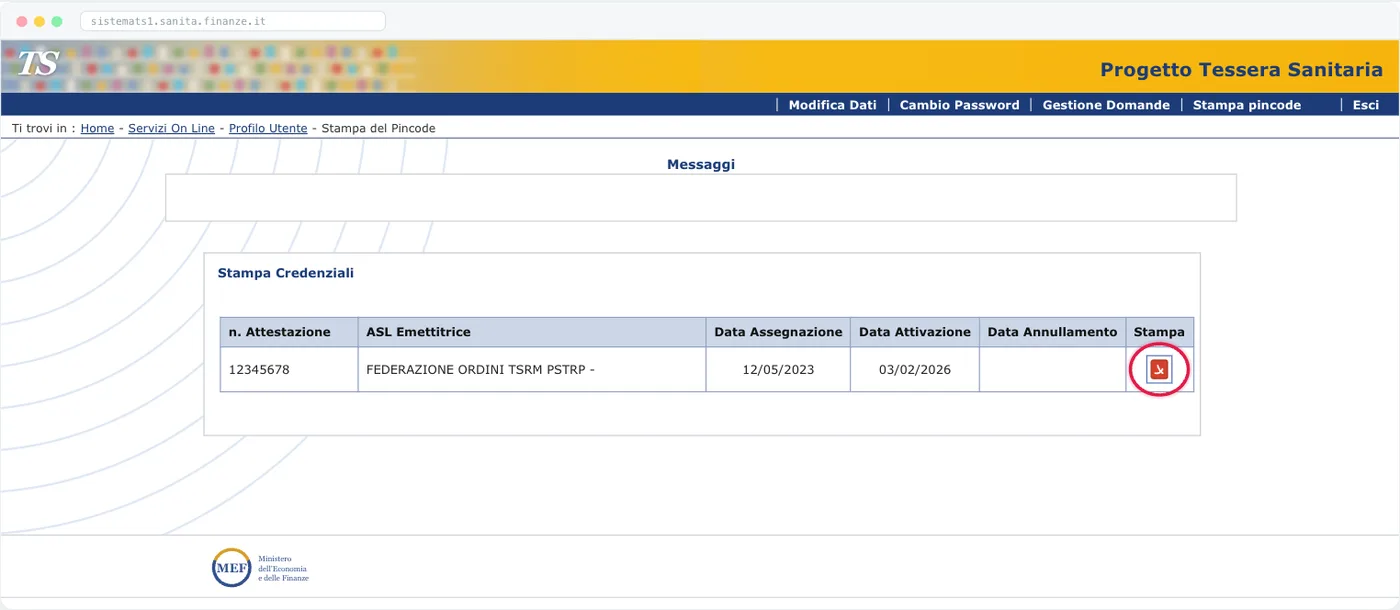The height and width of the screenshot is (610, 1400).
Task: Click the Stampa Credenziali heading
Action: click(x=285, y=272)
